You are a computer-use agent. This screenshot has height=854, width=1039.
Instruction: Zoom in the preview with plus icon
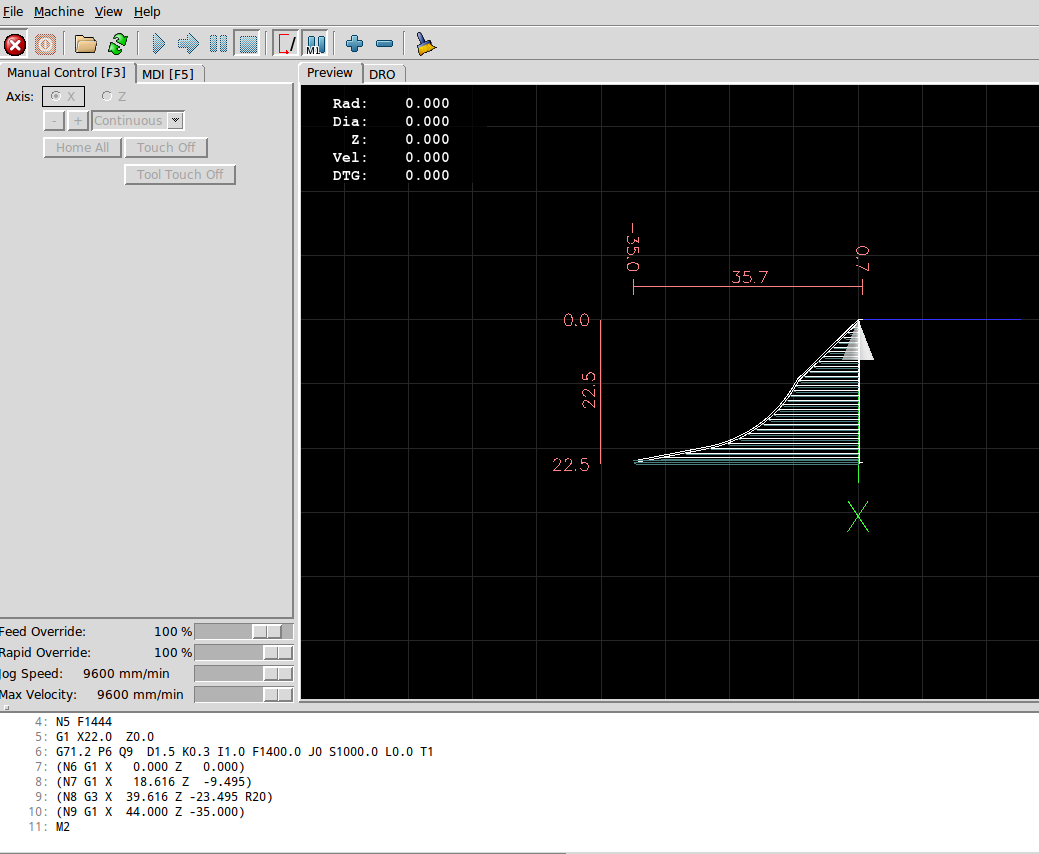coord(354,44)
